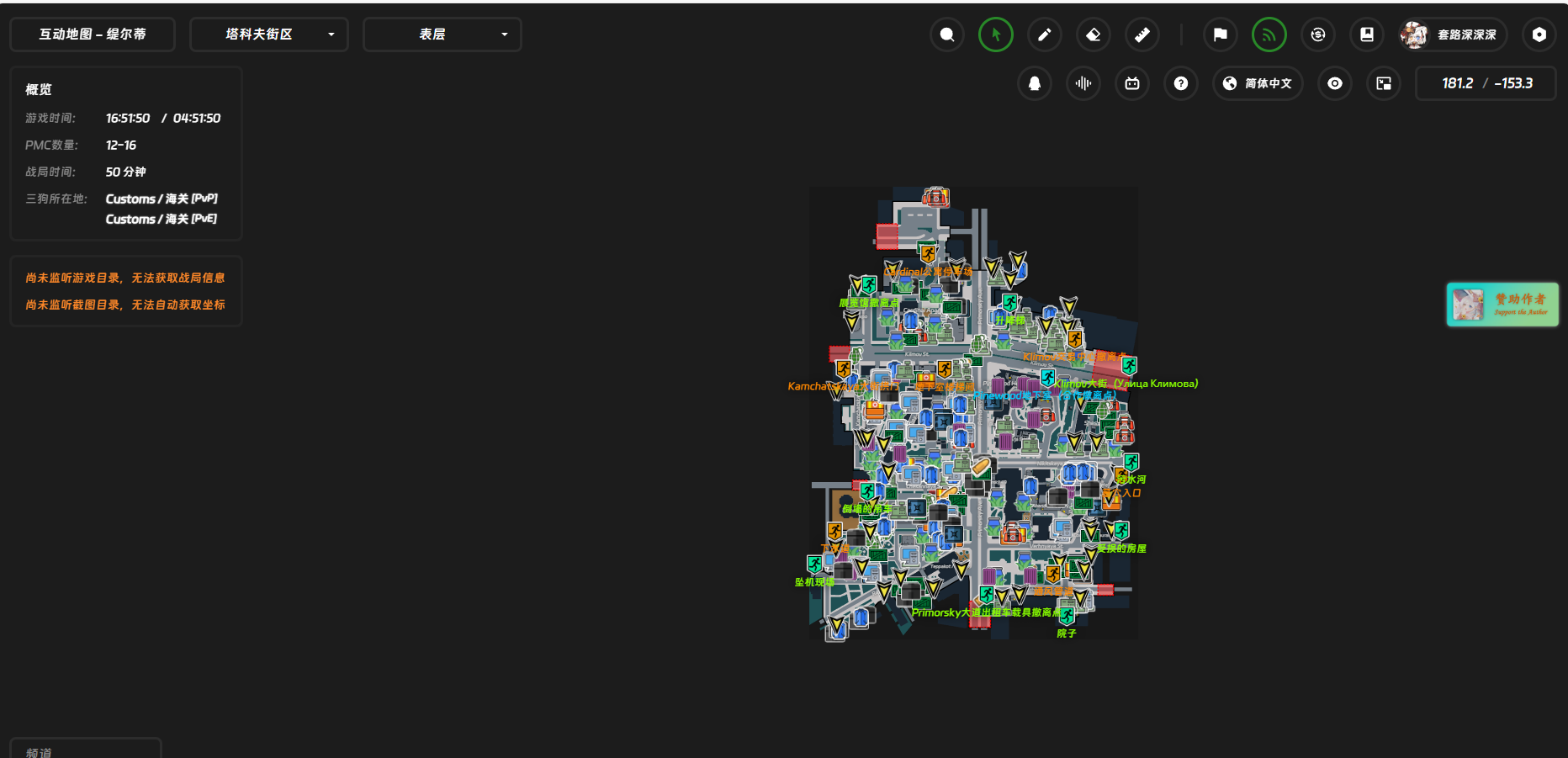Open the book guide icon

[x=1367, y=34]
